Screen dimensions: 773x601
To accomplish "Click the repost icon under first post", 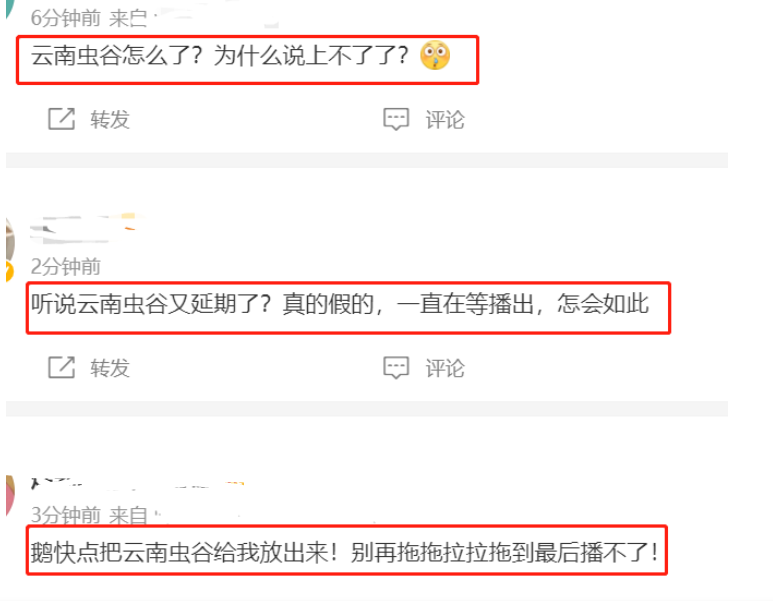I will pyautogui.click(x=61, y=119).
